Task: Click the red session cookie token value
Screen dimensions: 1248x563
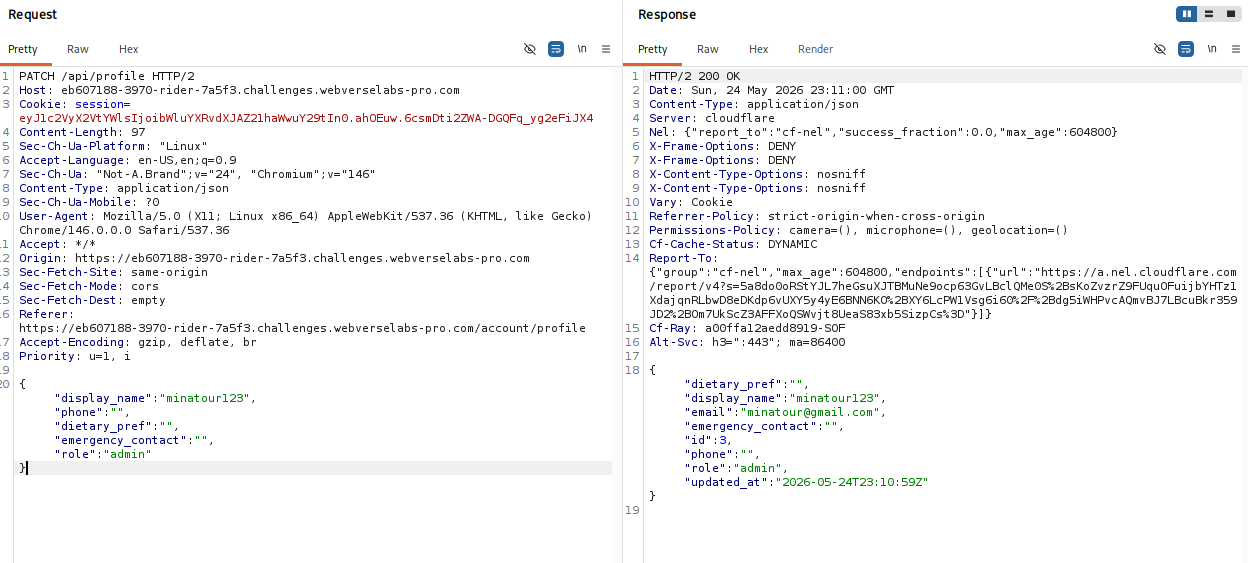Action: pos(306,118)
